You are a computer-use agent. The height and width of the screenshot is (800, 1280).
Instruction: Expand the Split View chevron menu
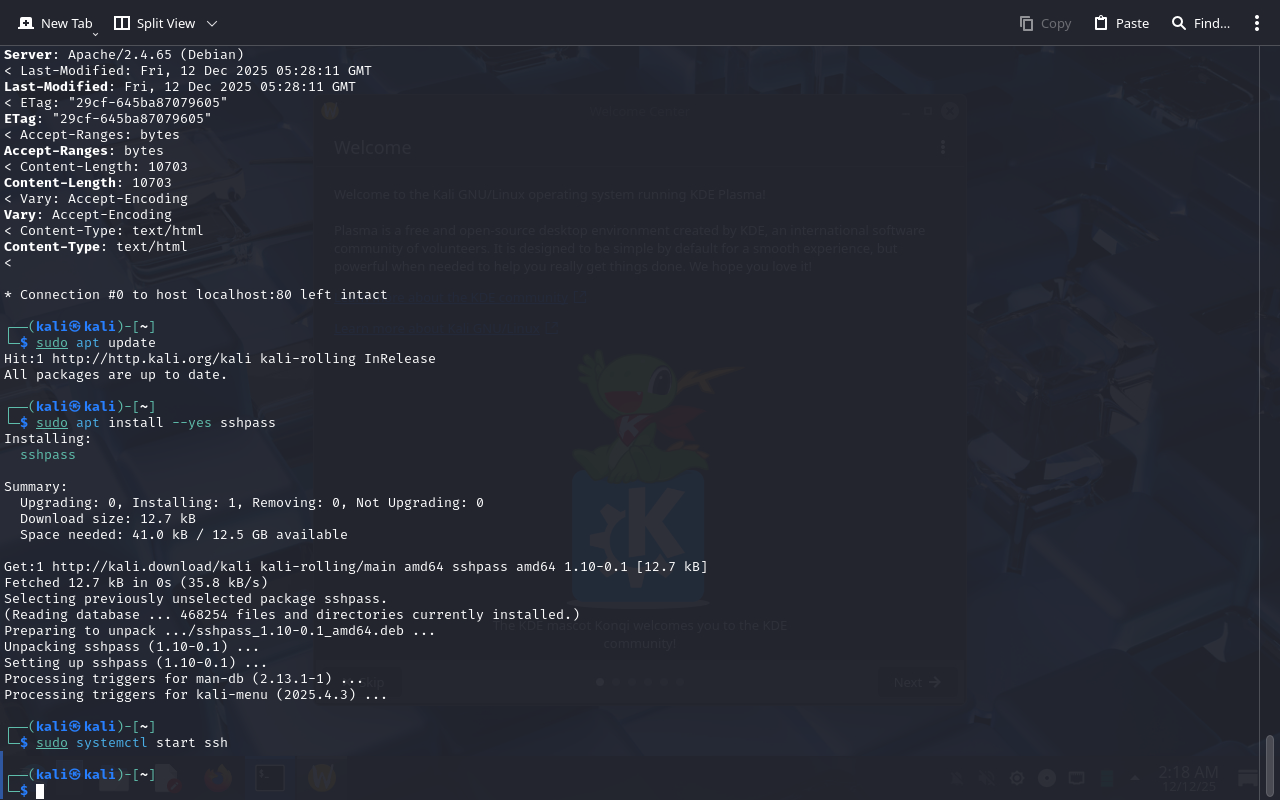click(212, 23)
